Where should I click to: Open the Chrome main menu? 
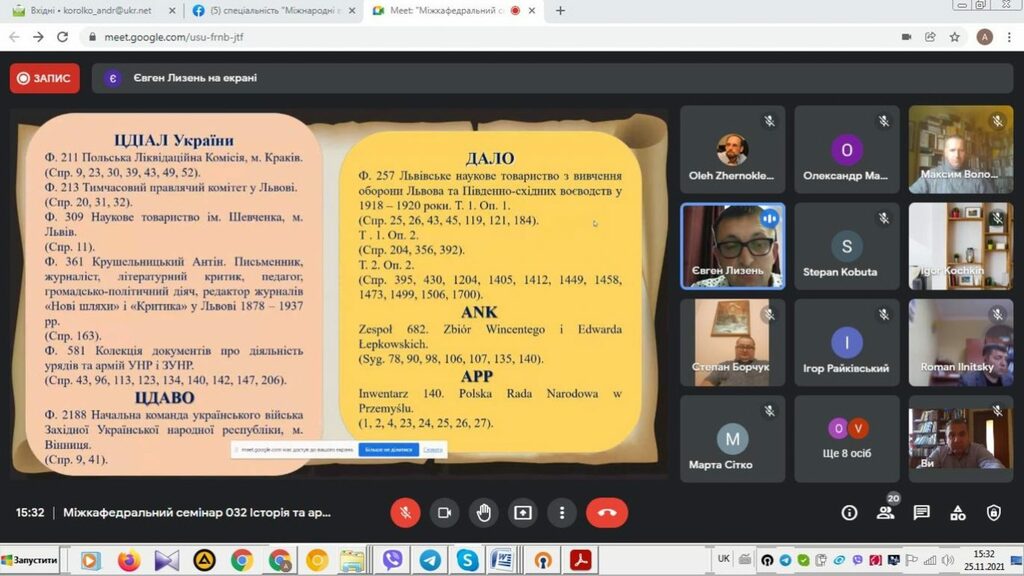[1010, 37]
